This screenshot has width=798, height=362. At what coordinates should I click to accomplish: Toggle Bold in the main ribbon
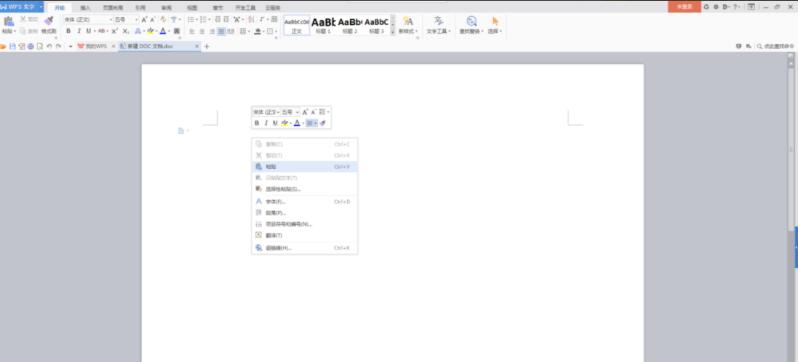tap(68, 31)
